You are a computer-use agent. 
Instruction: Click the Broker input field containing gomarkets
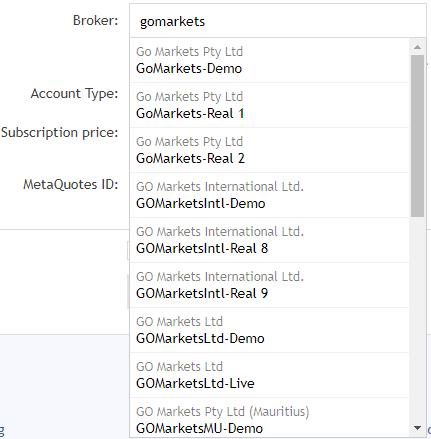pos(278,21)
